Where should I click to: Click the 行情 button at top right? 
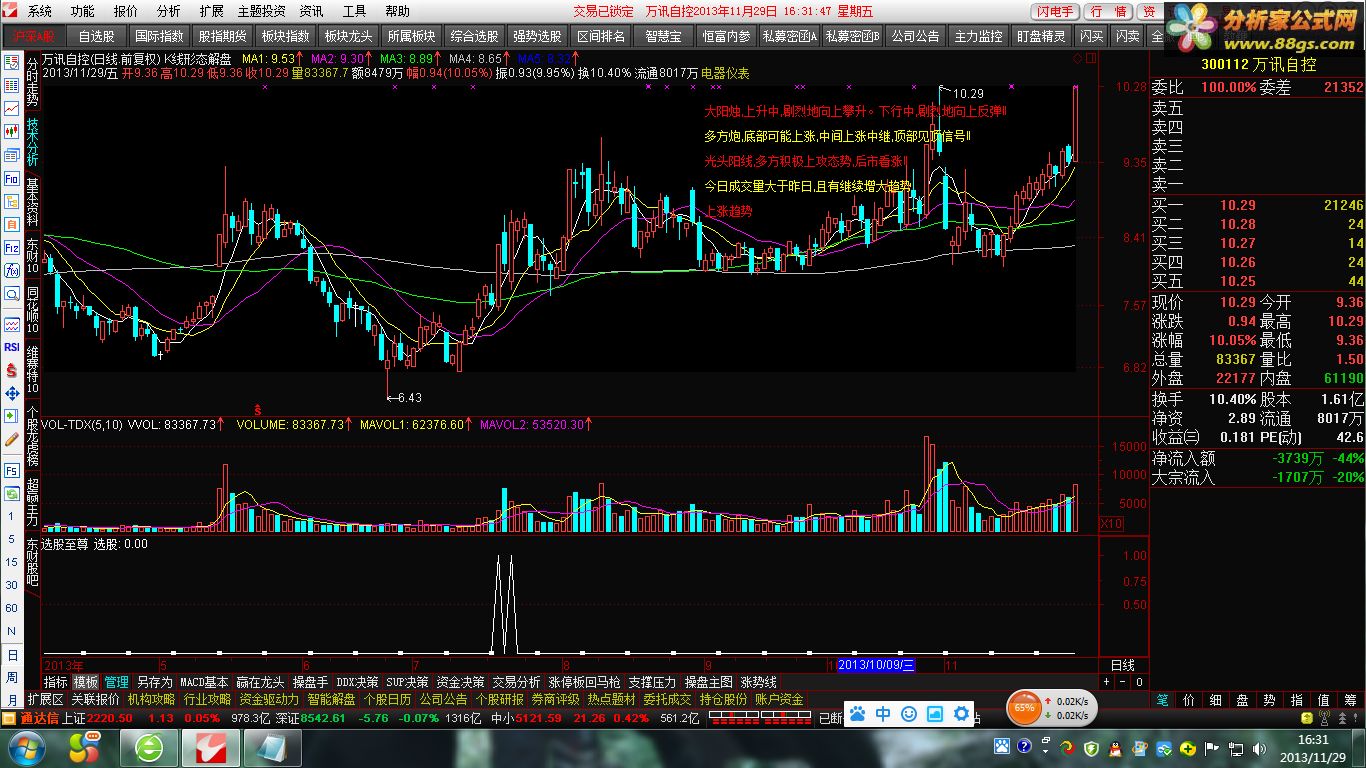tap(1108, 12)
